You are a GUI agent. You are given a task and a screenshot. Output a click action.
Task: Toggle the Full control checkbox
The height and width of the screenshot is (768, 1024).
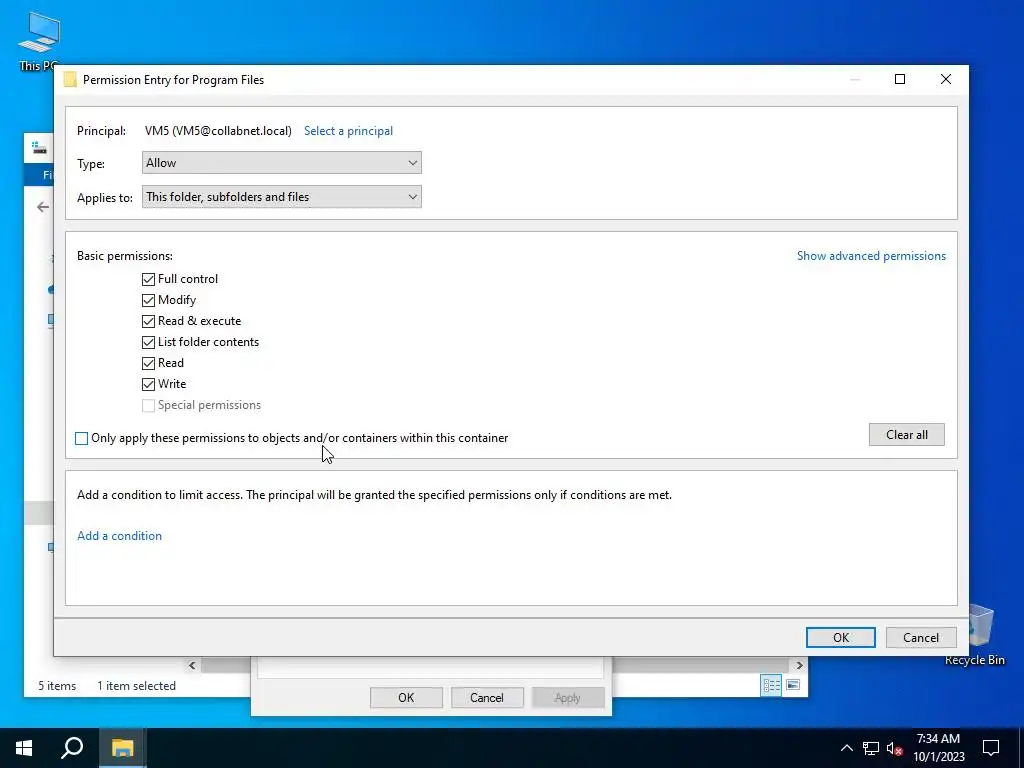pos(148,280)
